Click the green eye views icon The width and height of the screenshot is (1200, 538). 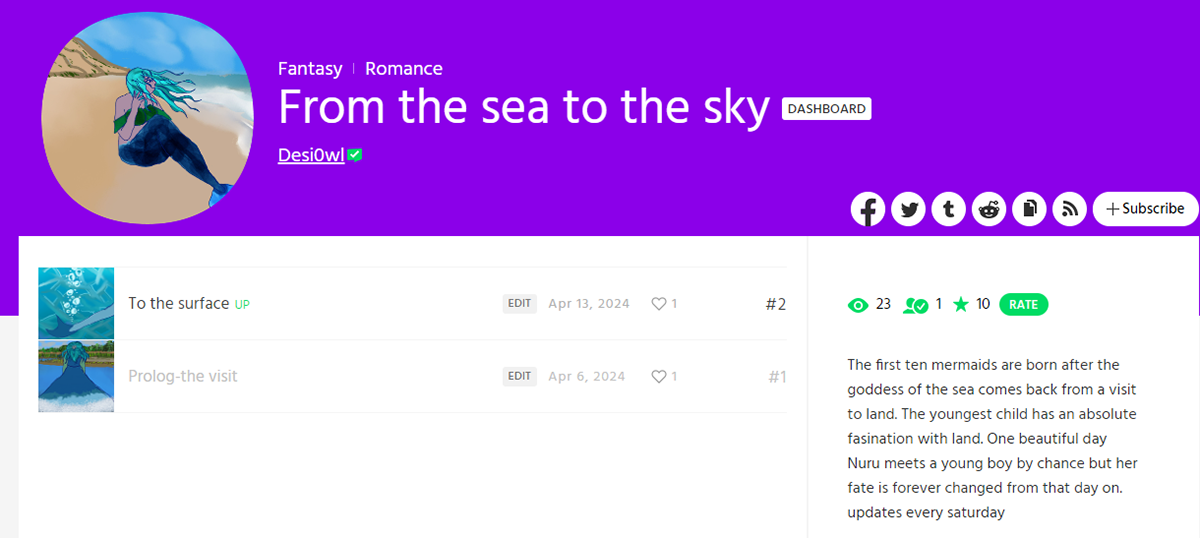[858, 305]
